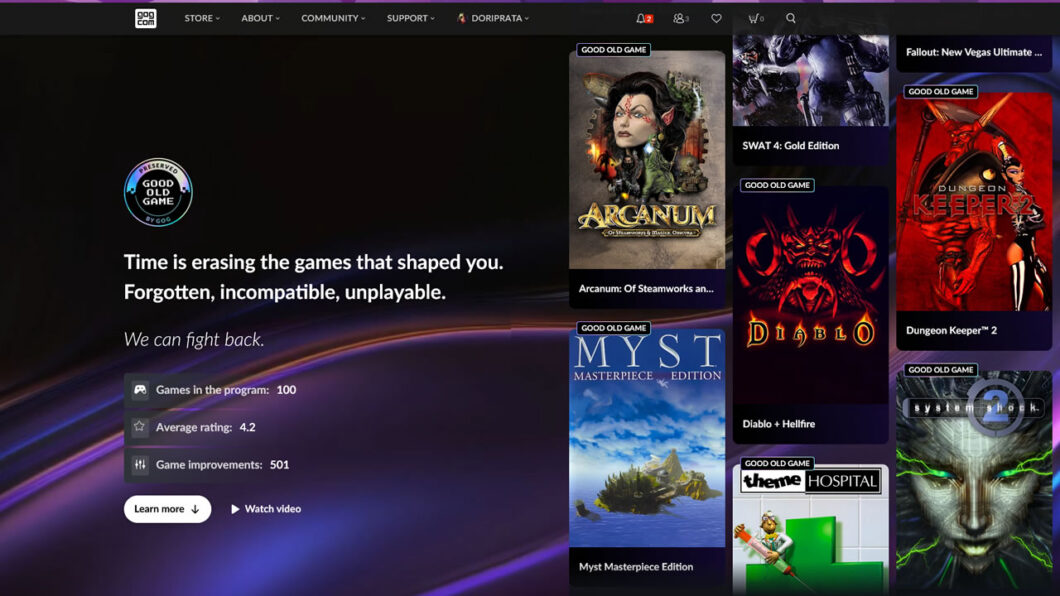Expand the COMMUNITY menu
This screenshot has width=1060, height=596.
coord(333,18)
